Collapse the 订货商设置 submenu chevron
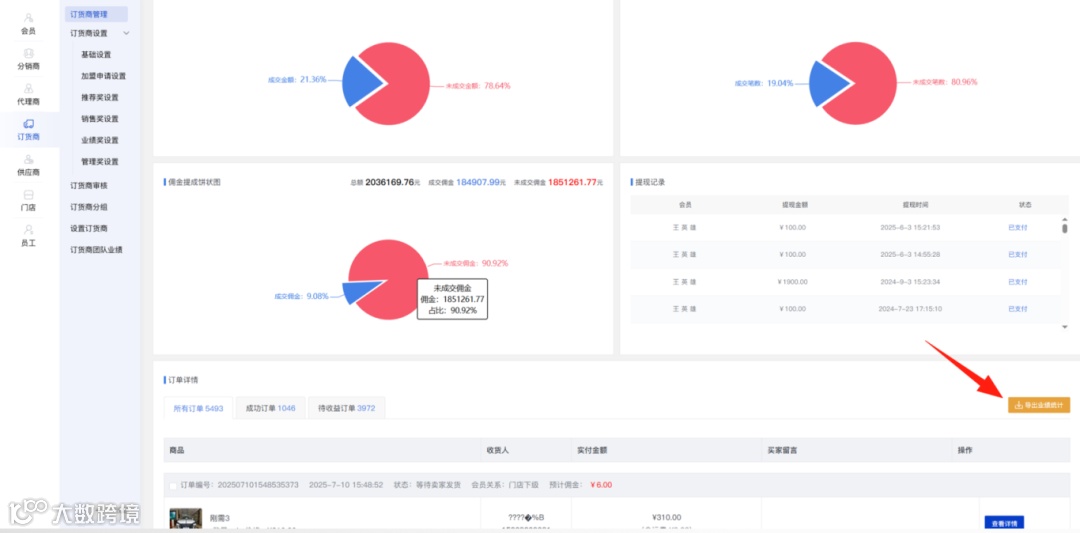The width and height of the screenshot is (1080, 533). tap(126, 33)
